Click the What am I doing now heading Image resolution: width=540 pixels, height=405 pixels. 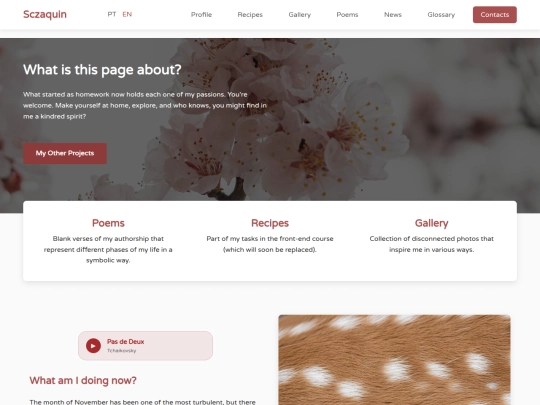click(x=83, y=381)
